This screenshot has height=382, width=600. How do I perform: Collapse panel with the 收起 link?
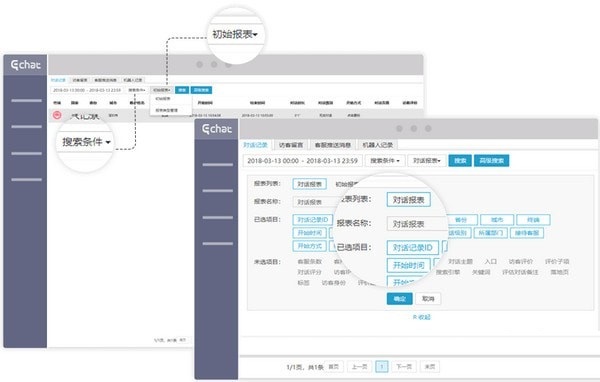click(x=422, y=317)
